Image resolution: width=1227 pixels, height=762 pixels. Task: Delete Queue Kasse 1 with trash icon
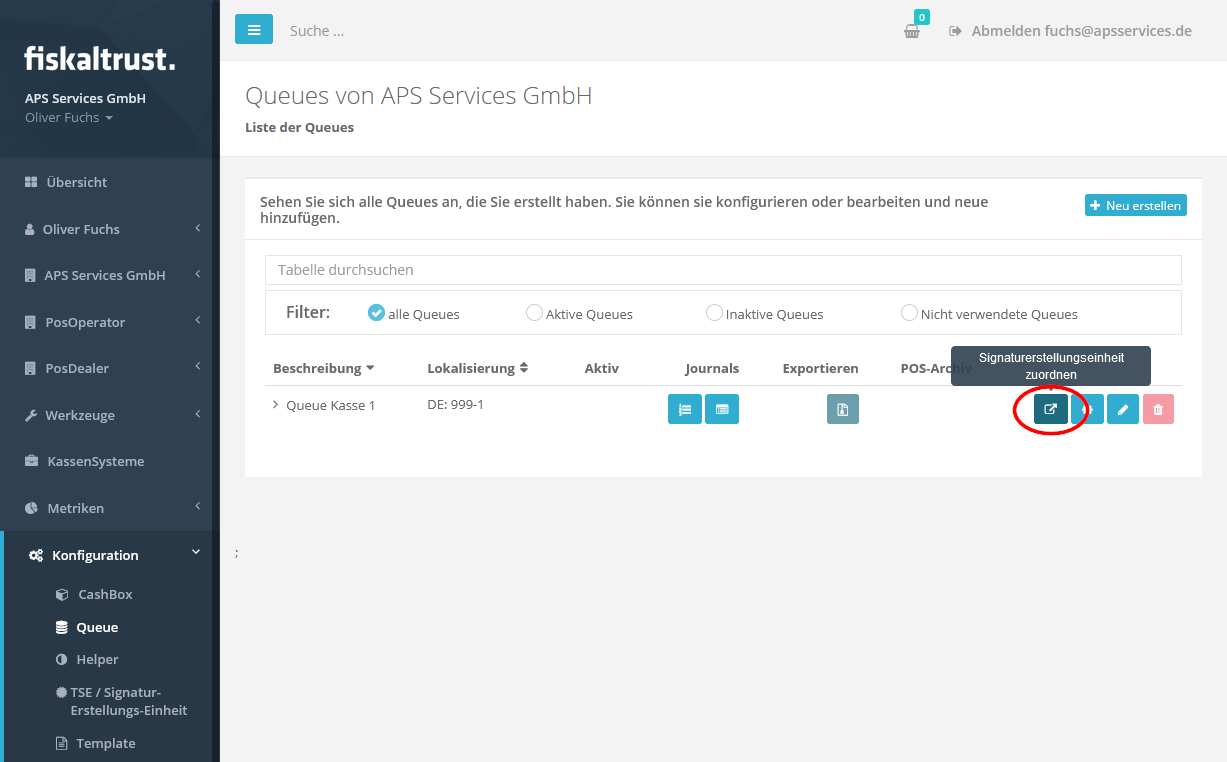coord(1158,409)
